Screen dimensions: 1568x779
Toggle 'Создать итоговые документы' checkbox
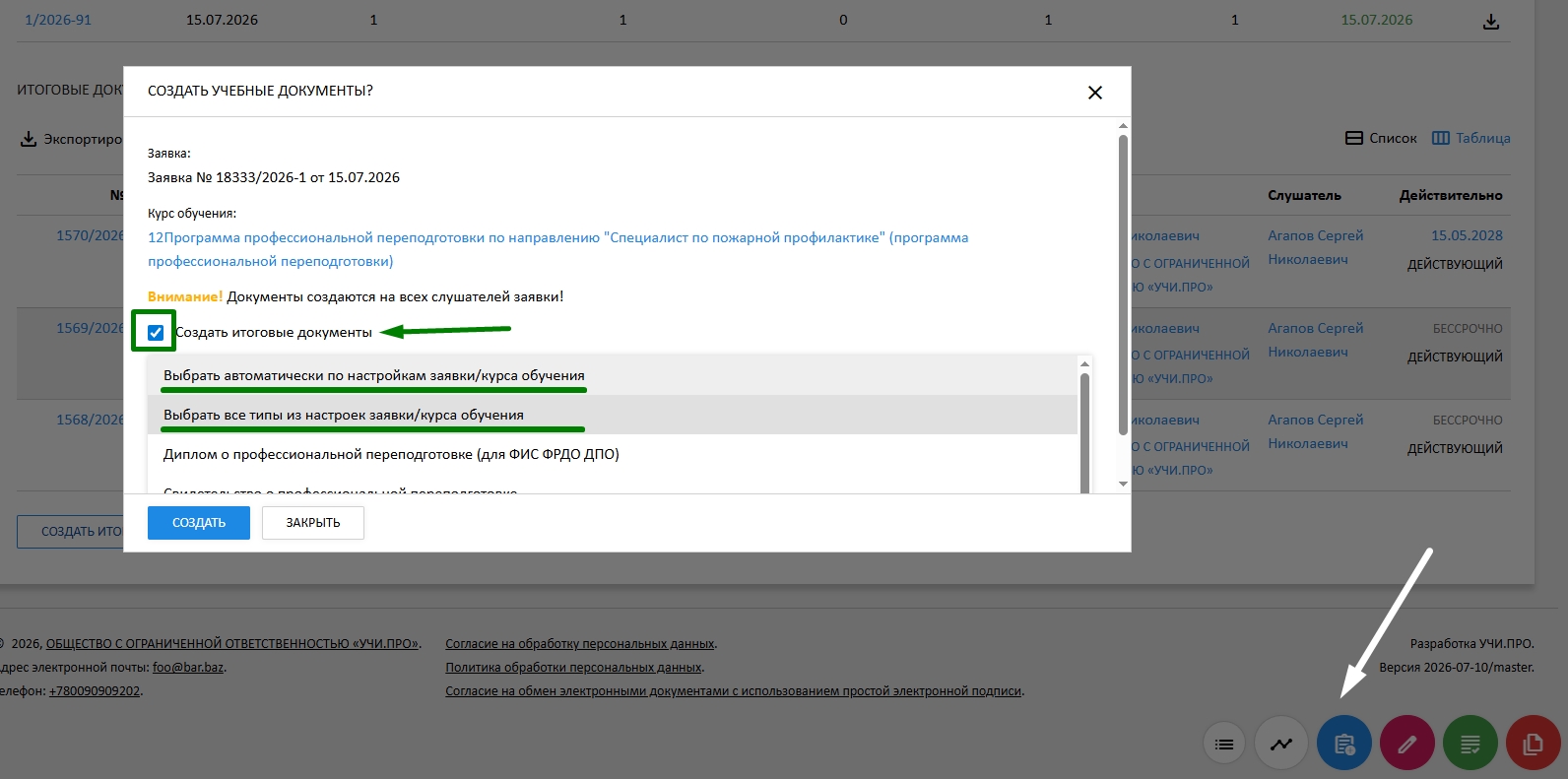pos(156,333)
